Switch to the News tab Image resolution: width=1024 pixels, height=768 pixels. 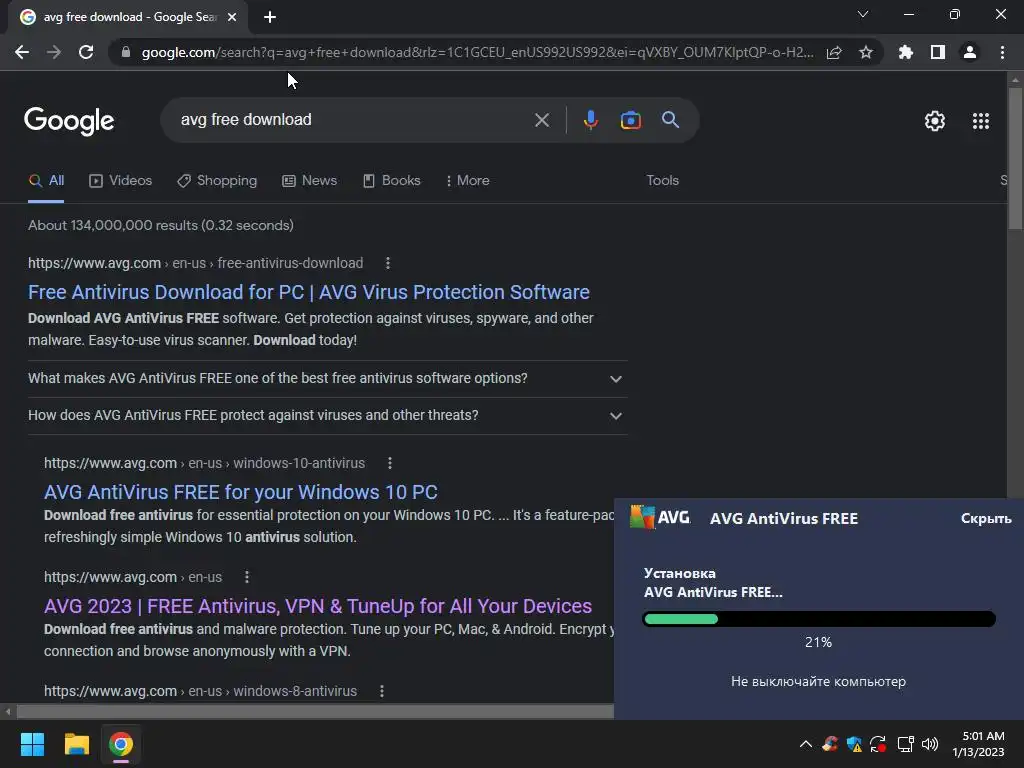[310, 181]
